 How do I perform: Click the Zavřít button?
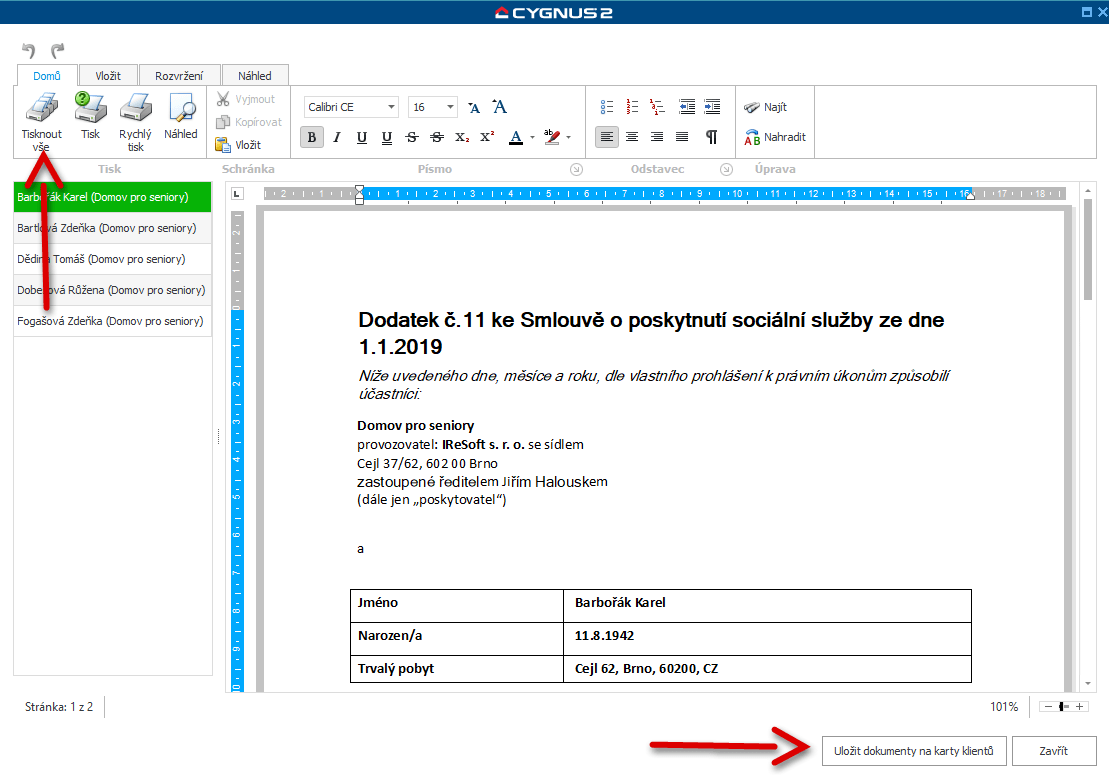click(x=1054, y=751)
